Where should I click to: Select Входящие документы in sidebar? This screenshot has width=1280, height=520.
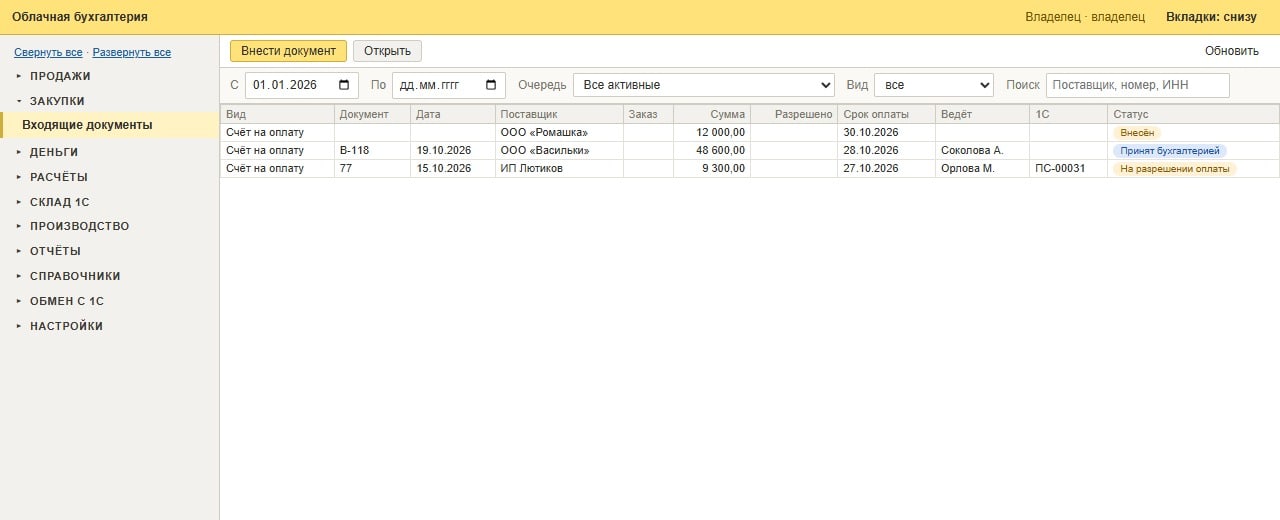pos(110,125)
